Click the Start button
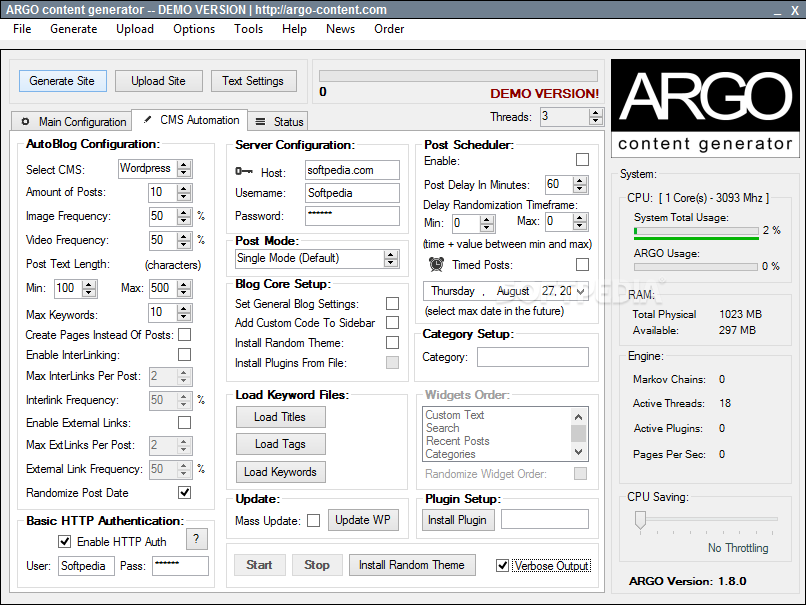806x605 pixels. (x=259, y=565)
